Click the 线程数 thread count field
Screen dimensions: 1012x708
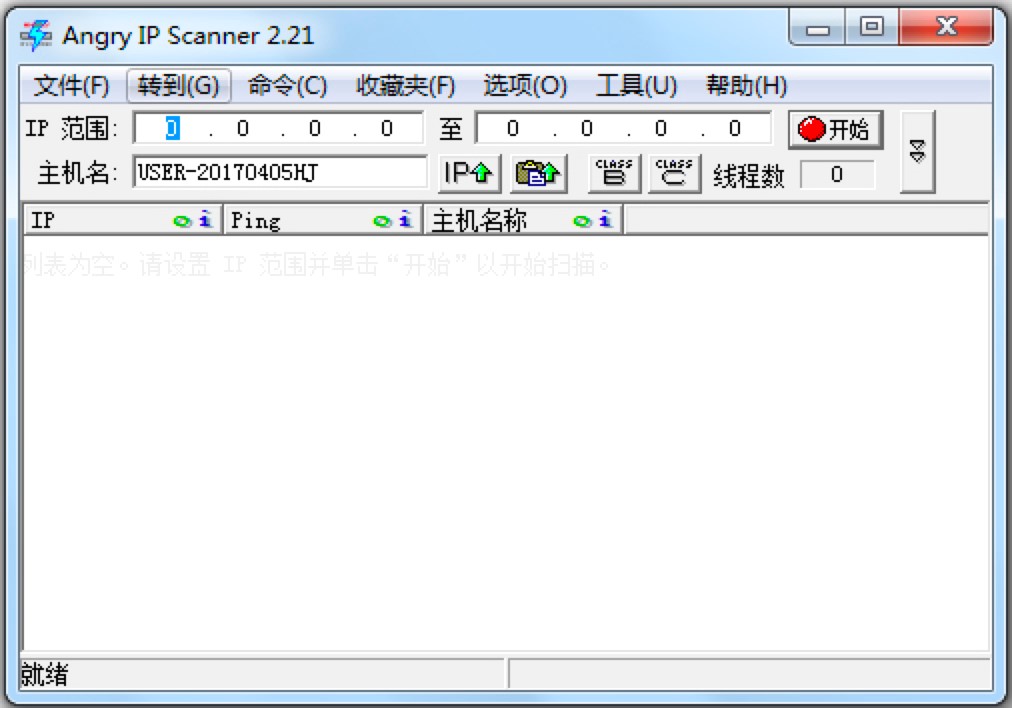tap(838, 174)
